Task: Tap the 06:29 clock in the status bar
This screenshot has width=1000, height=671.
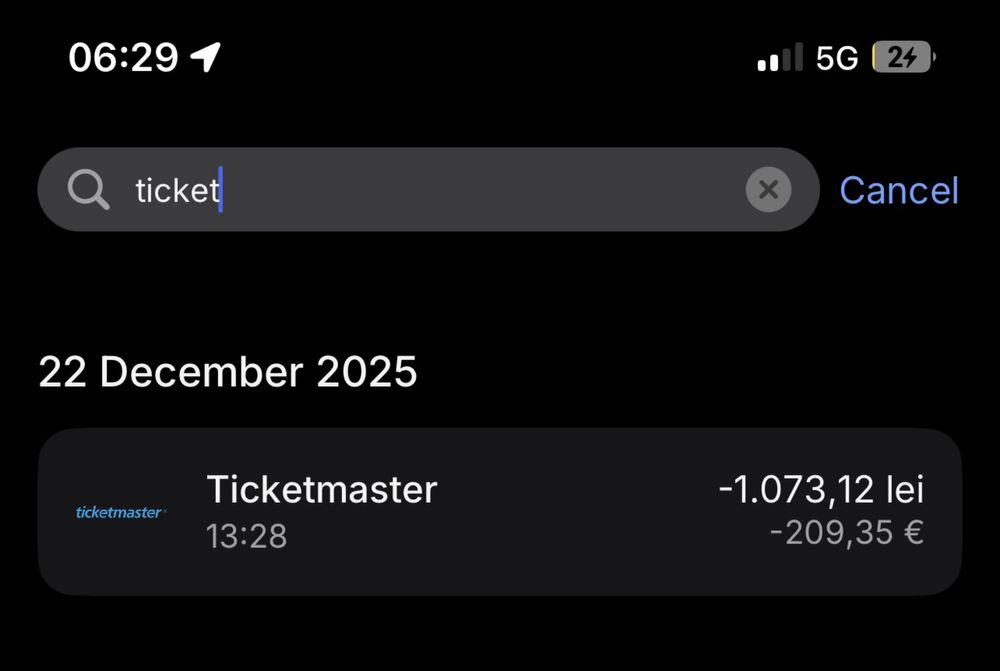Action: [123, 58]
